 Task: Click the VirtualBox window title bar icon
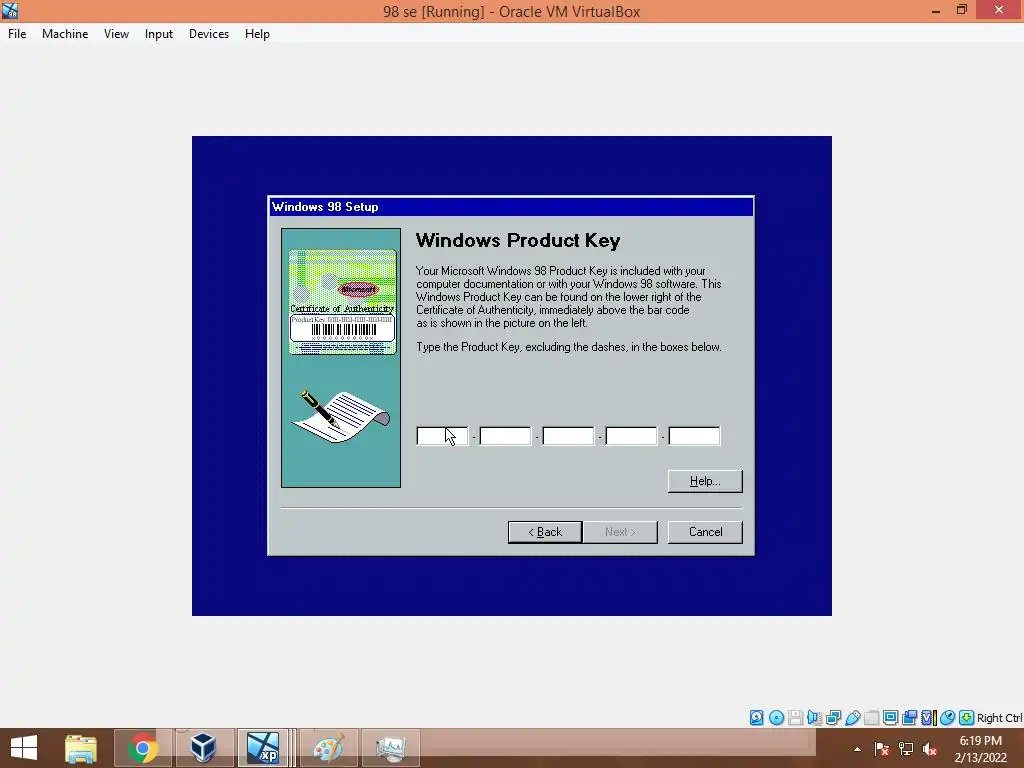pyautogui.click(x=10, y=10)
